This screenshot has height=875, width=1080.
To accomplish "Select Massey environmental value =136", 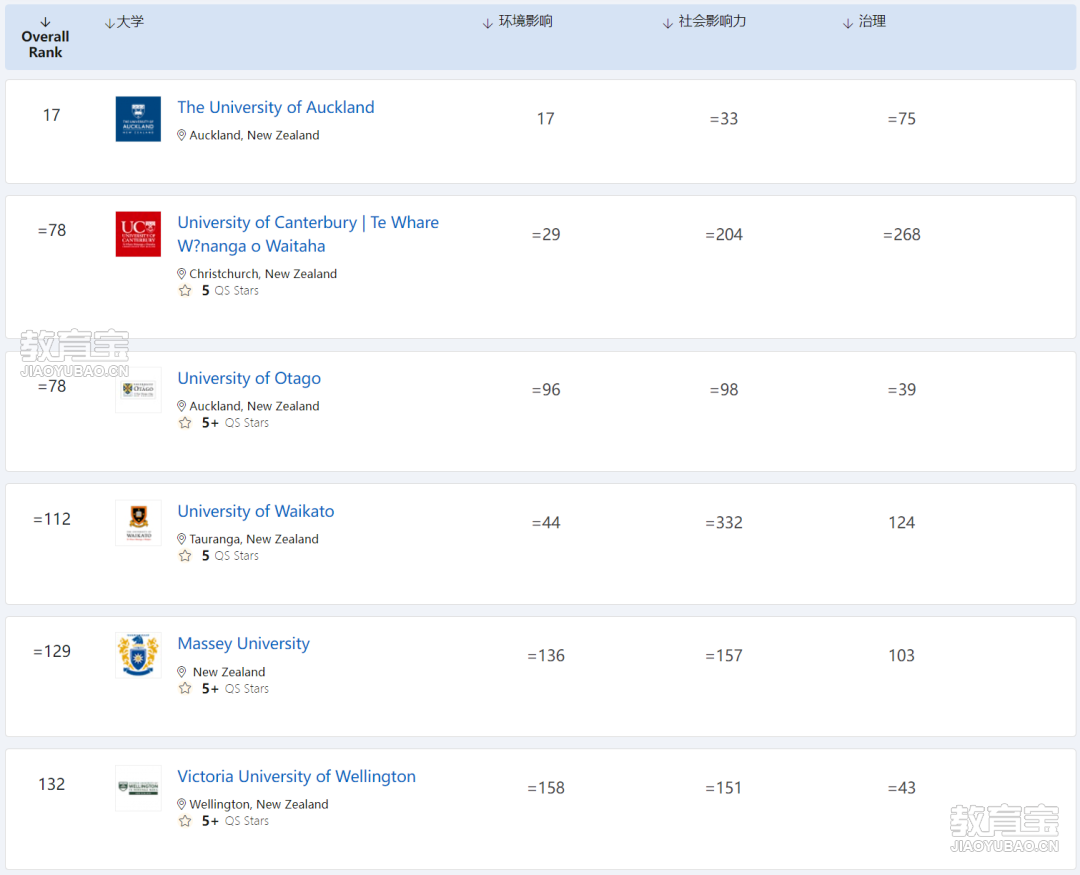I will 546,656.
